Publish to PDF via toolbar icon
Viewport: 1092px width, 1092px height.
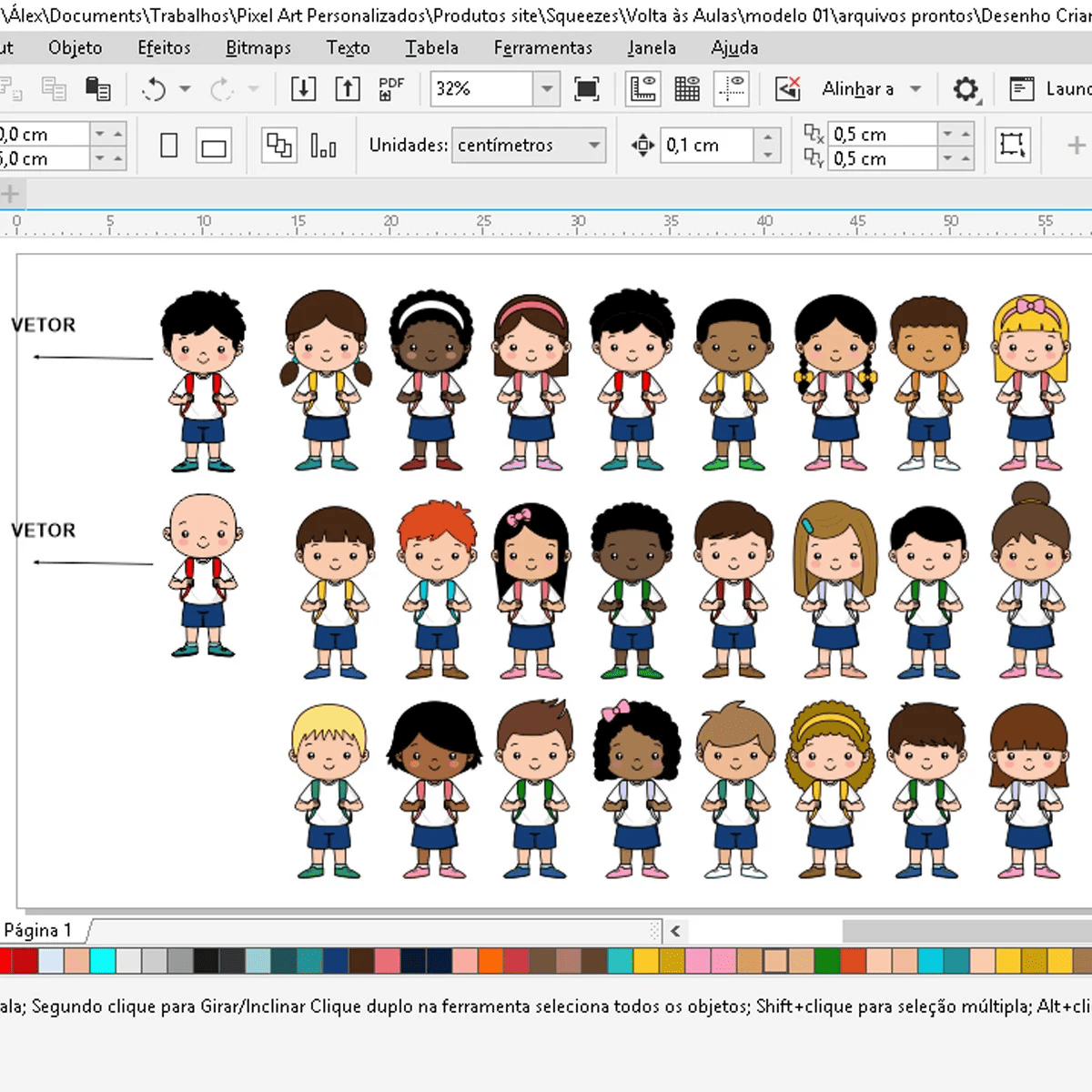(391, 89)
